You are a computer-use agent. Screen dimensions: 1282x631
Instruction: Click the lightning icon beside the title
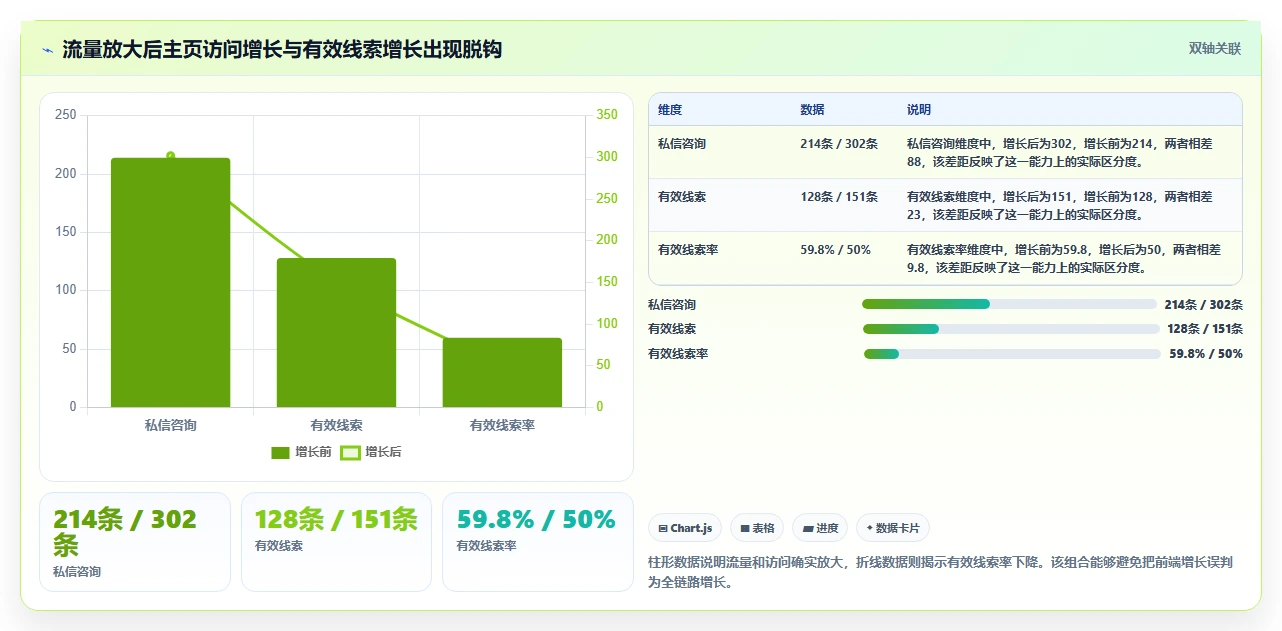click(x=47, y=49)
